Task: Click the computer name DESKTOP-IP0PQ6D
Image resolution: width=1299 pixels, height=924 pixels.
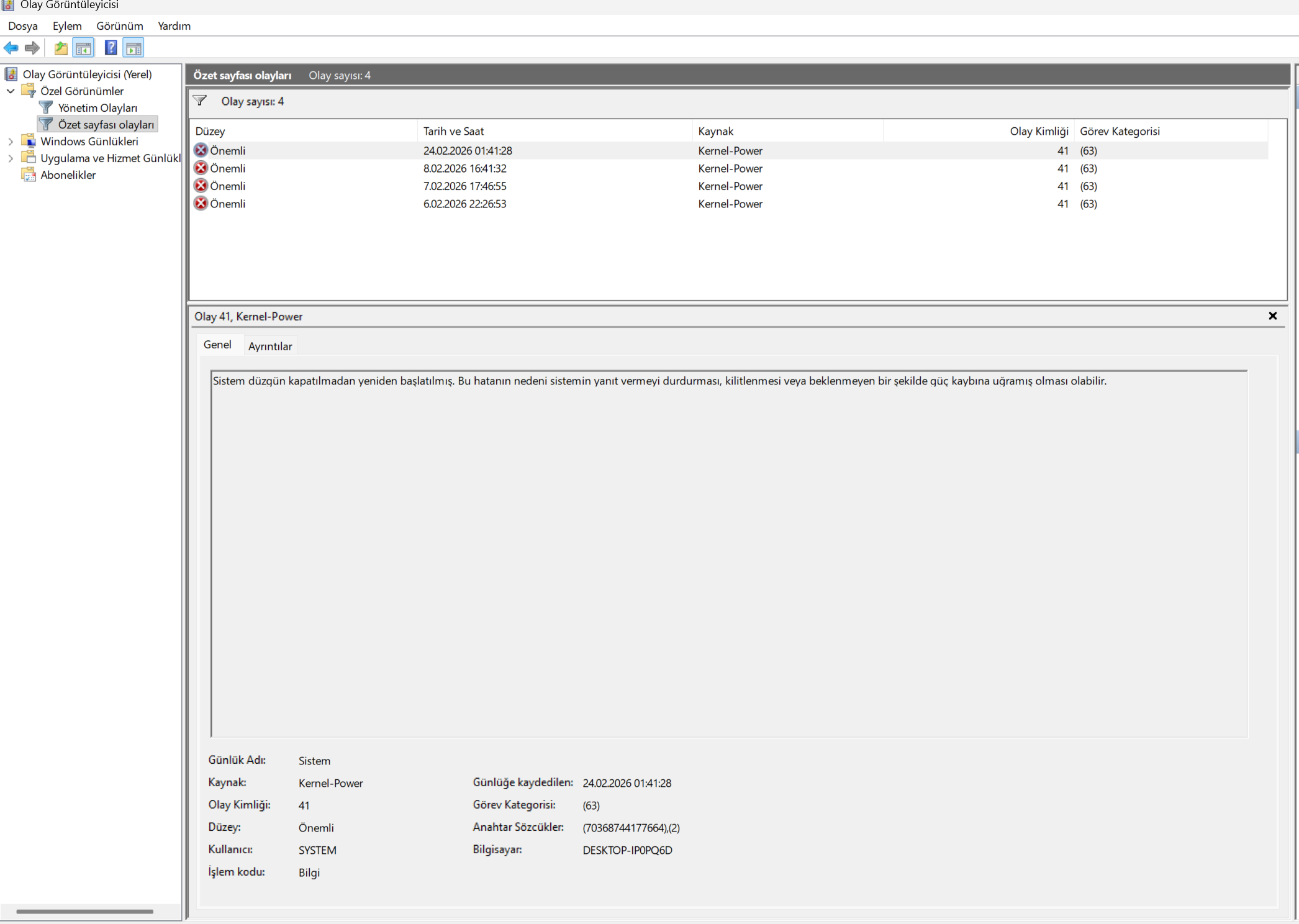Action: point(627,850)
